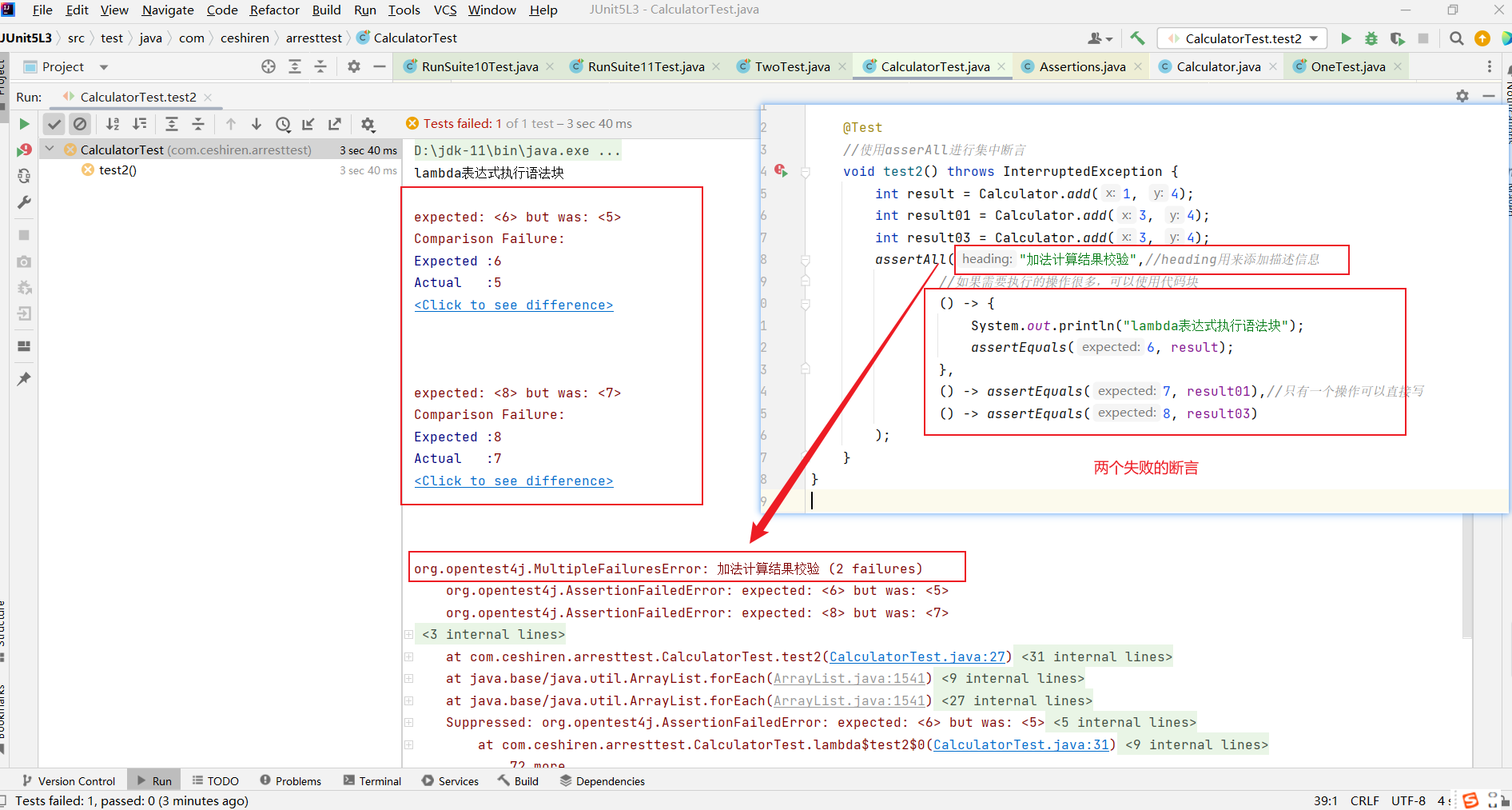Start debugging with the green bug icon
The image size is (1512, 810).
click(1371, 38)
